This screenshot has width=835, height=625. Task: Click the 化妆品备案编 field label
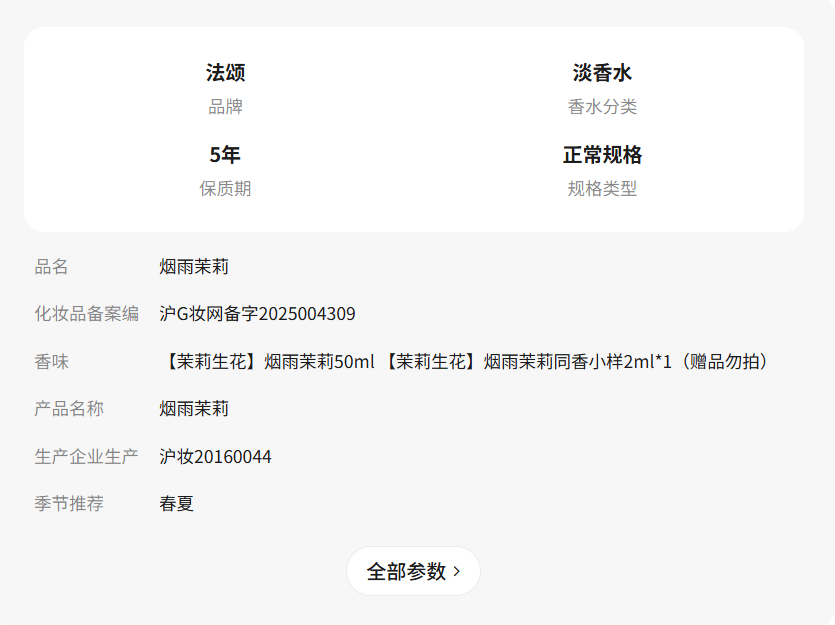87,314
